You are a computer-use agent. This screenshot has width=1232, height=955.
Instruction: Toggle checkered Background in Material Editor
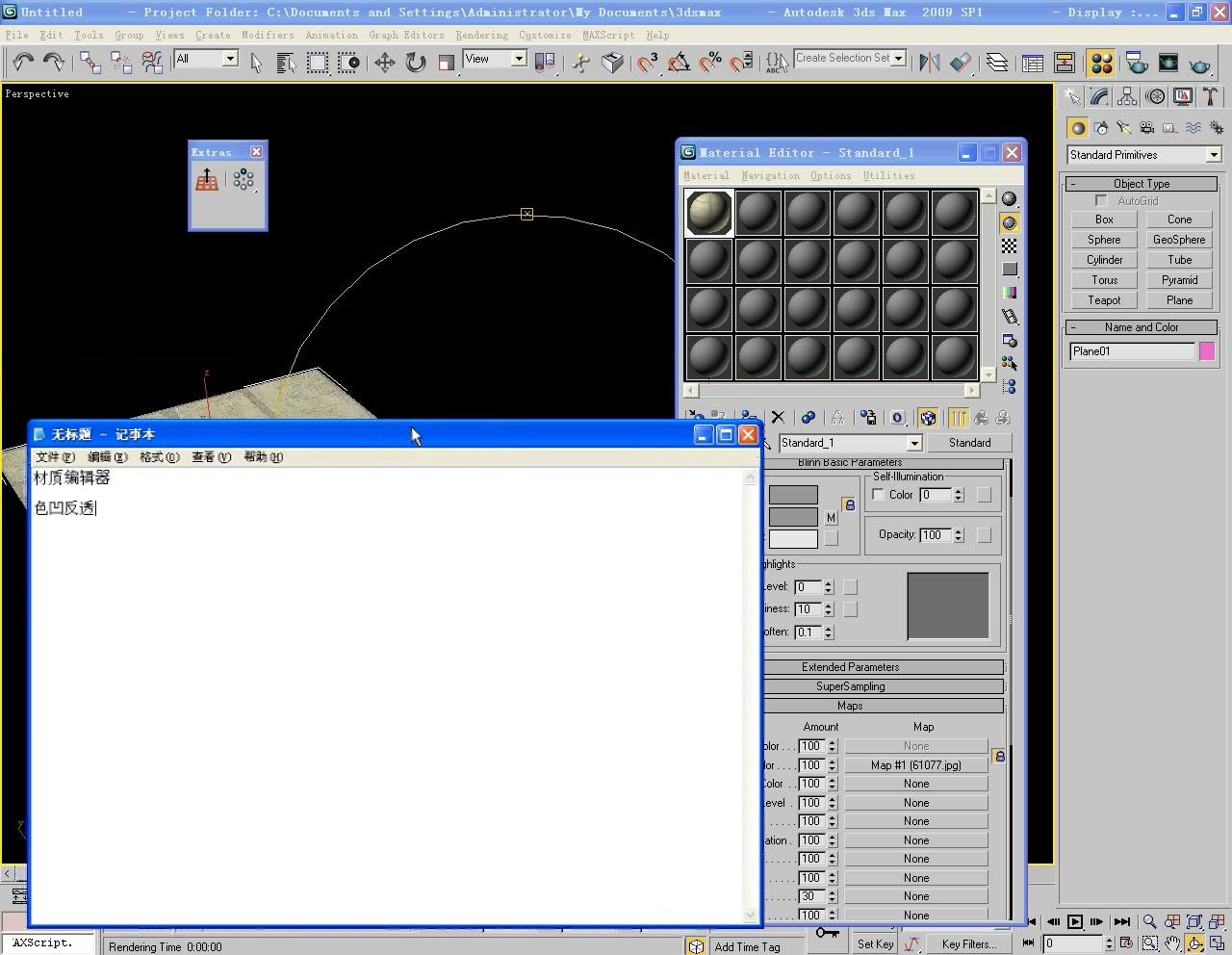1009,246
